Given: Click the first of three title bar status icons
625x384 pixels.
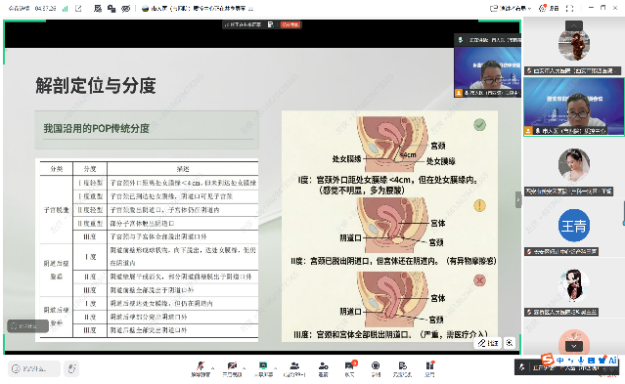Looking at the screenshot, I should [98, 8].
